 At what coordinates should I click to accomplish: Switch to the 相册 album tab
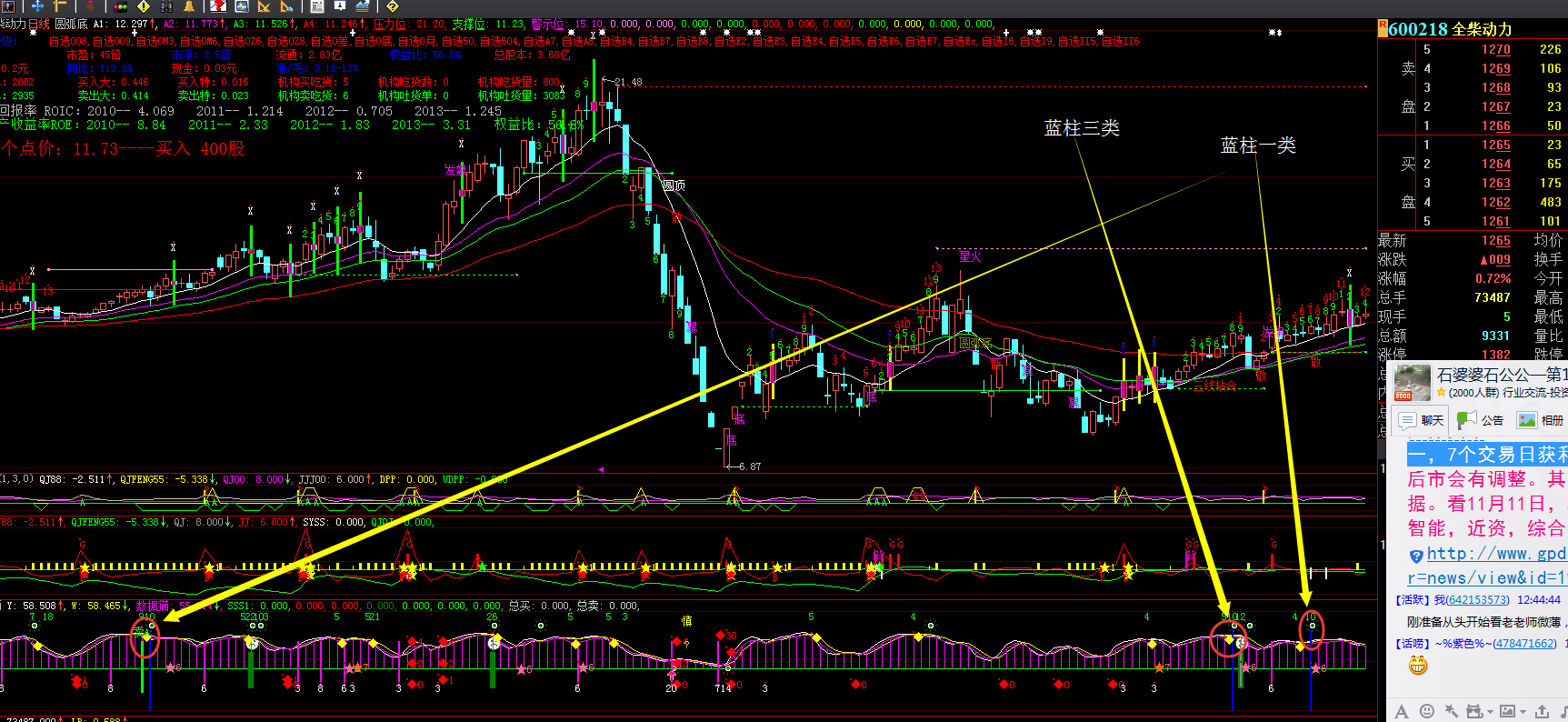pyautogui.click(x=1541, y=420)
